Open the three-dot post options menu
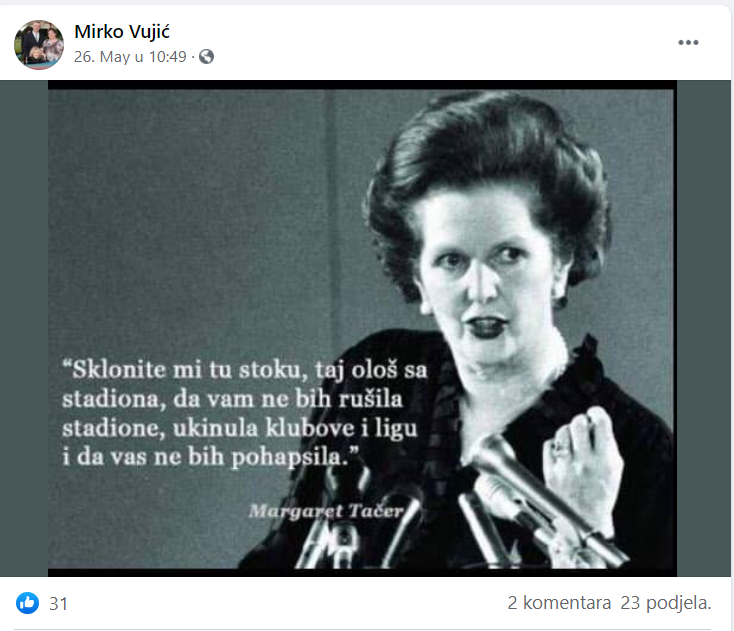 click(x=688, y=43)
